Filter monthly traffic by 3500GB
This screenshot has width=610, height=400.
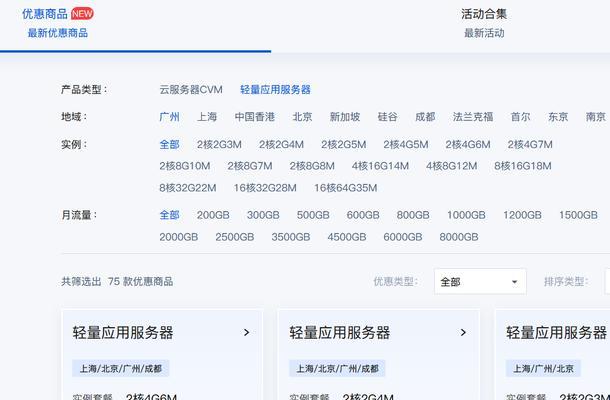coord(291,237)
